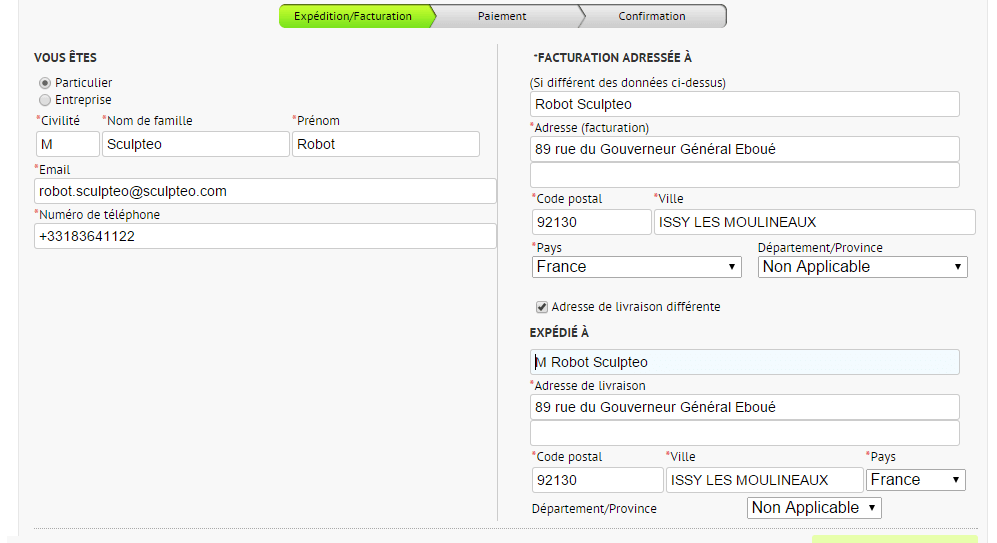997x543 pixels.
Task: Go to the Paiement step tab
Action: [502, 16]
